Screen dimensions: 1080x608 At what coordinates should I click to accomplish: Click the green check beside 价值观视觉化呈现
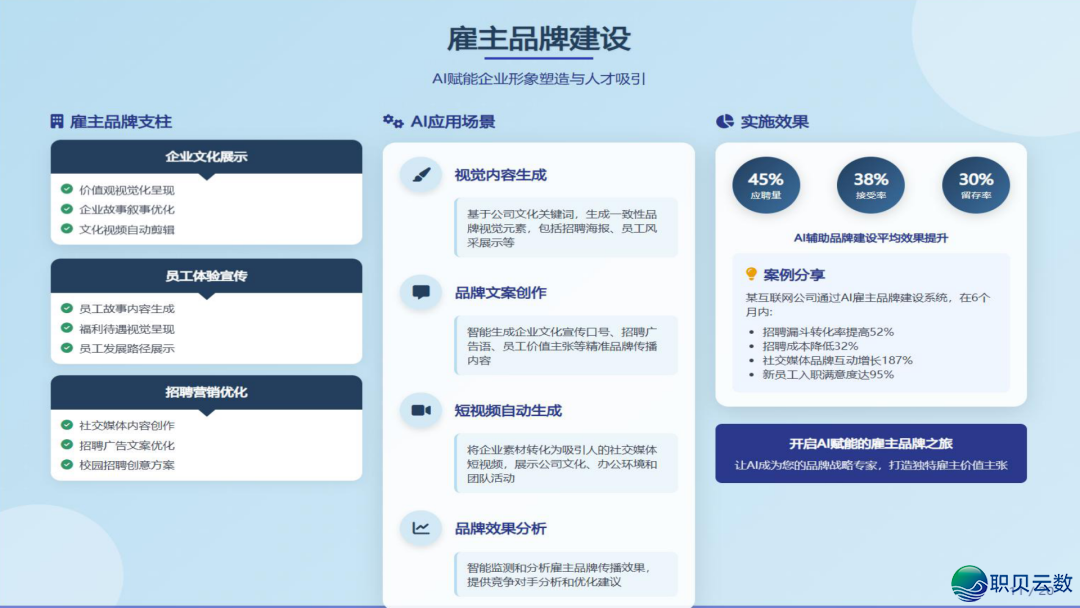[x=67, y=189]
